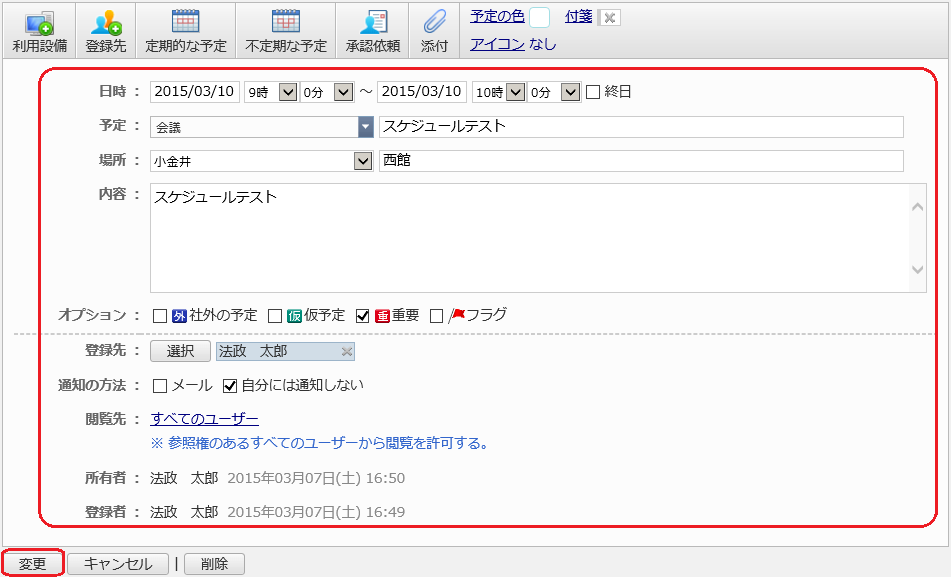The width and height of the screenshot is (951, 577).
Task: Click the 場所 text field 西館
Action: 641,161
